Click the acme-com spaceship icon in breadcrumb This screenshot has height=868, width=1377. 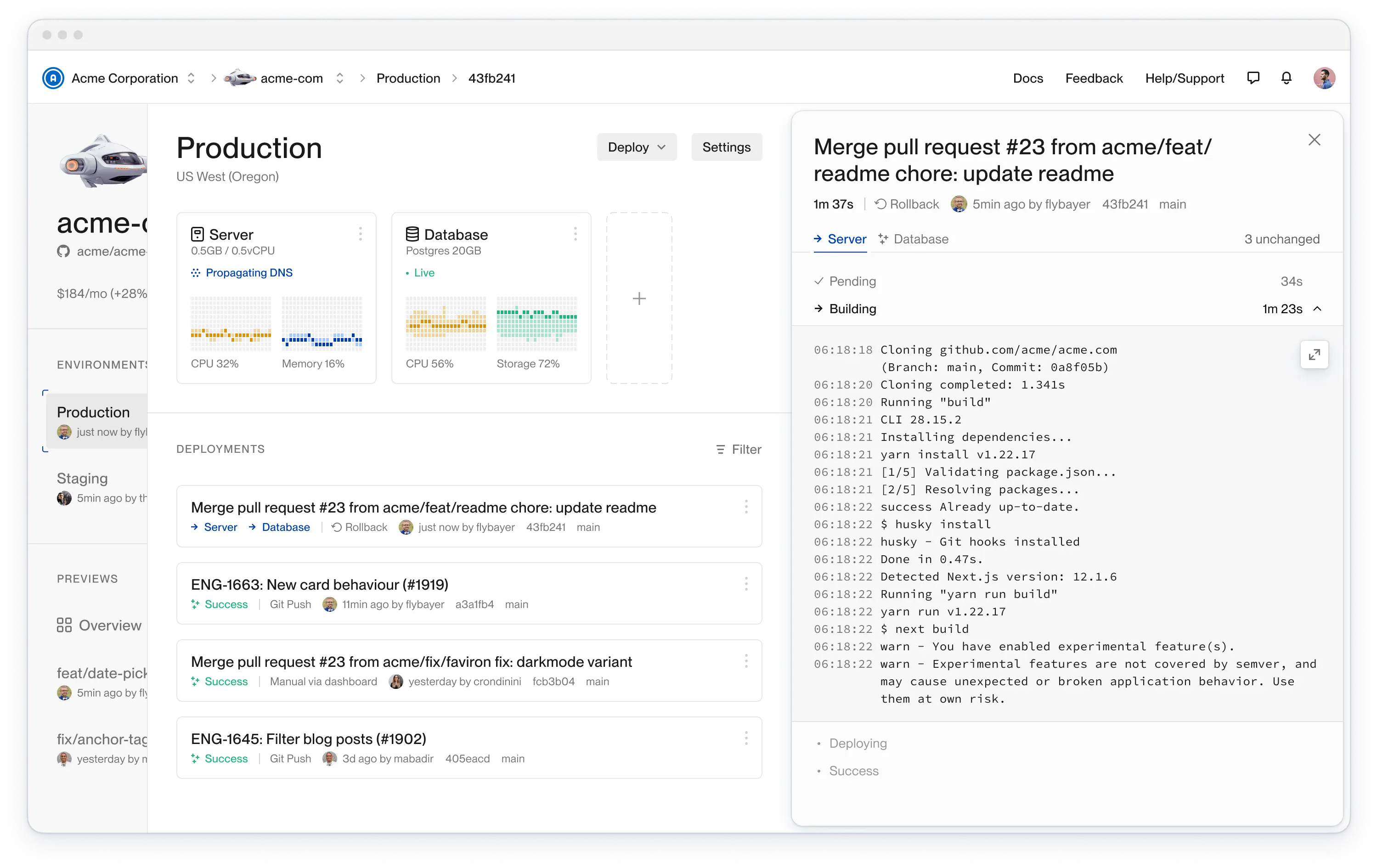(x=240, y=79)
